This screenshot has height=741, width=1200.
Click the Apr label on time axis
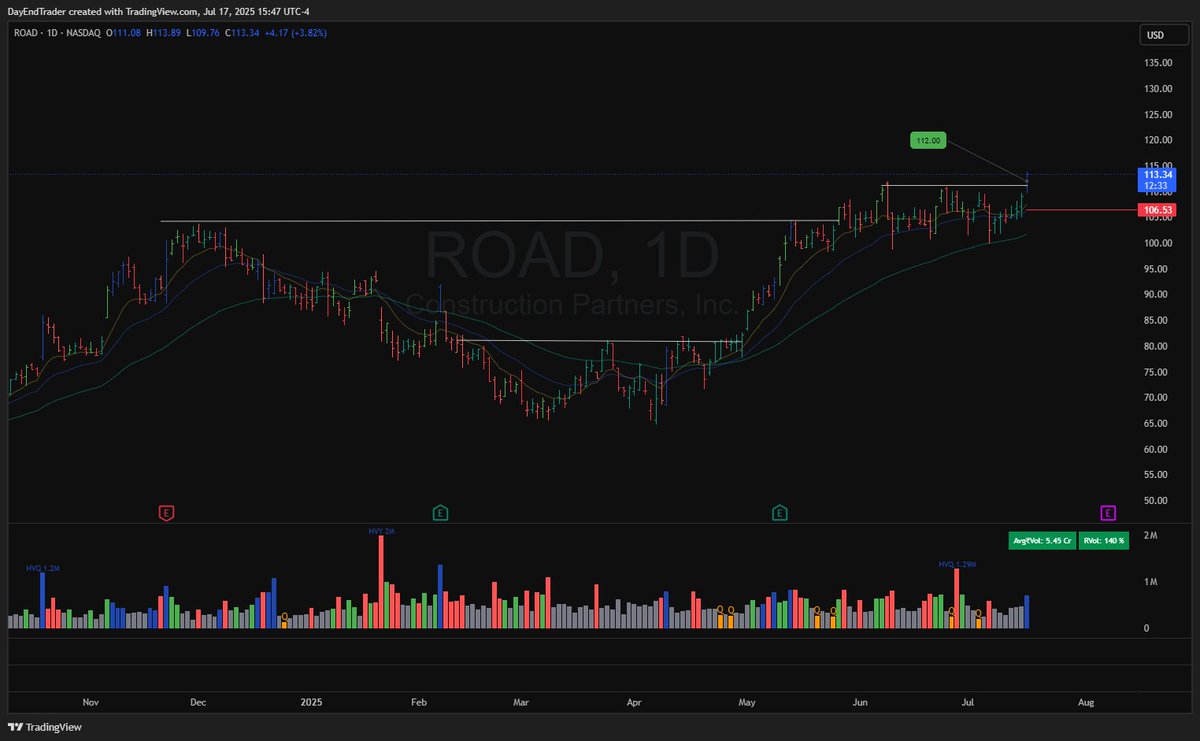(x=634, y=703)
